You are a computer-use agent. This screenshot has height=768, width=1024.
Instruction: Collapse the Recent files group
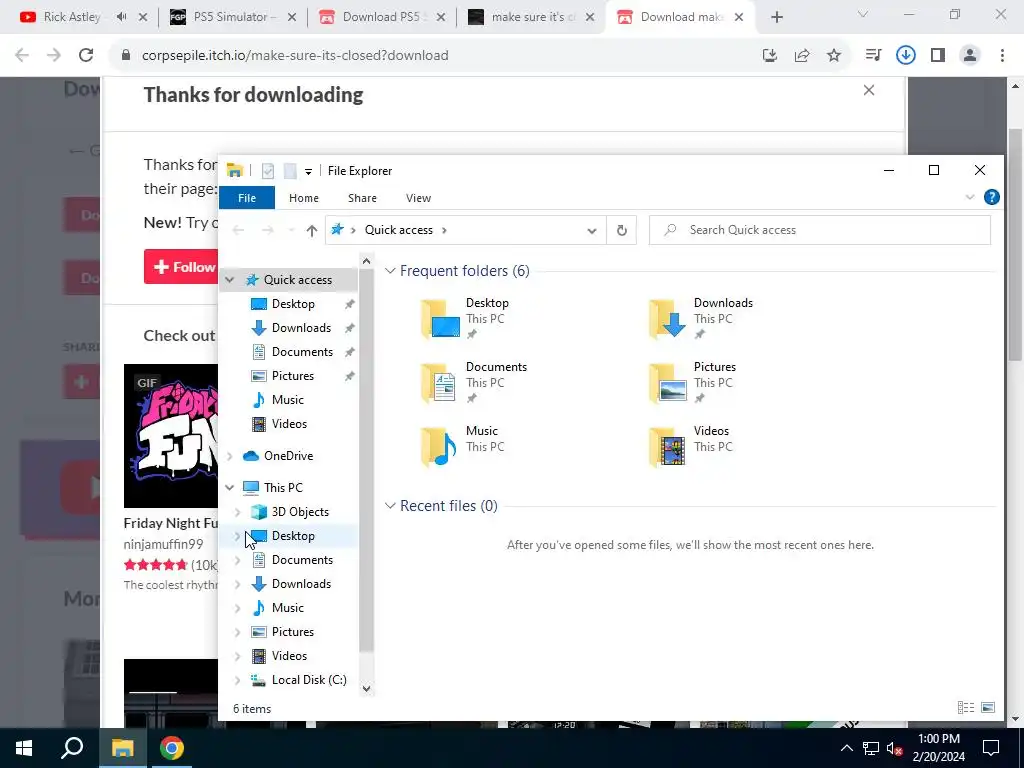[x=390, y=506]
